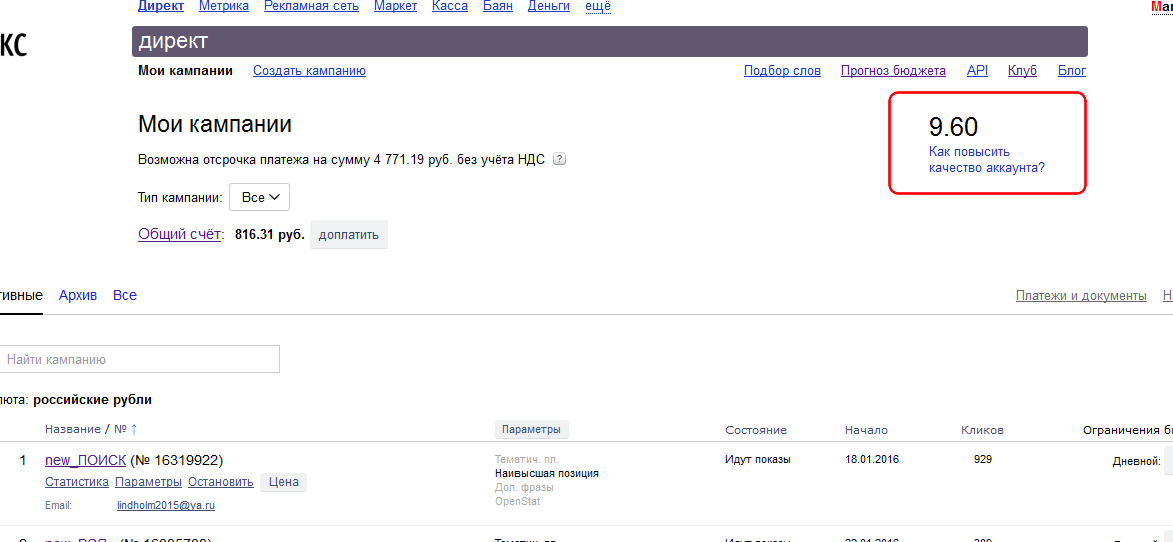Click the lindholm2015@ya.ru email link

[x=166, y=505]
